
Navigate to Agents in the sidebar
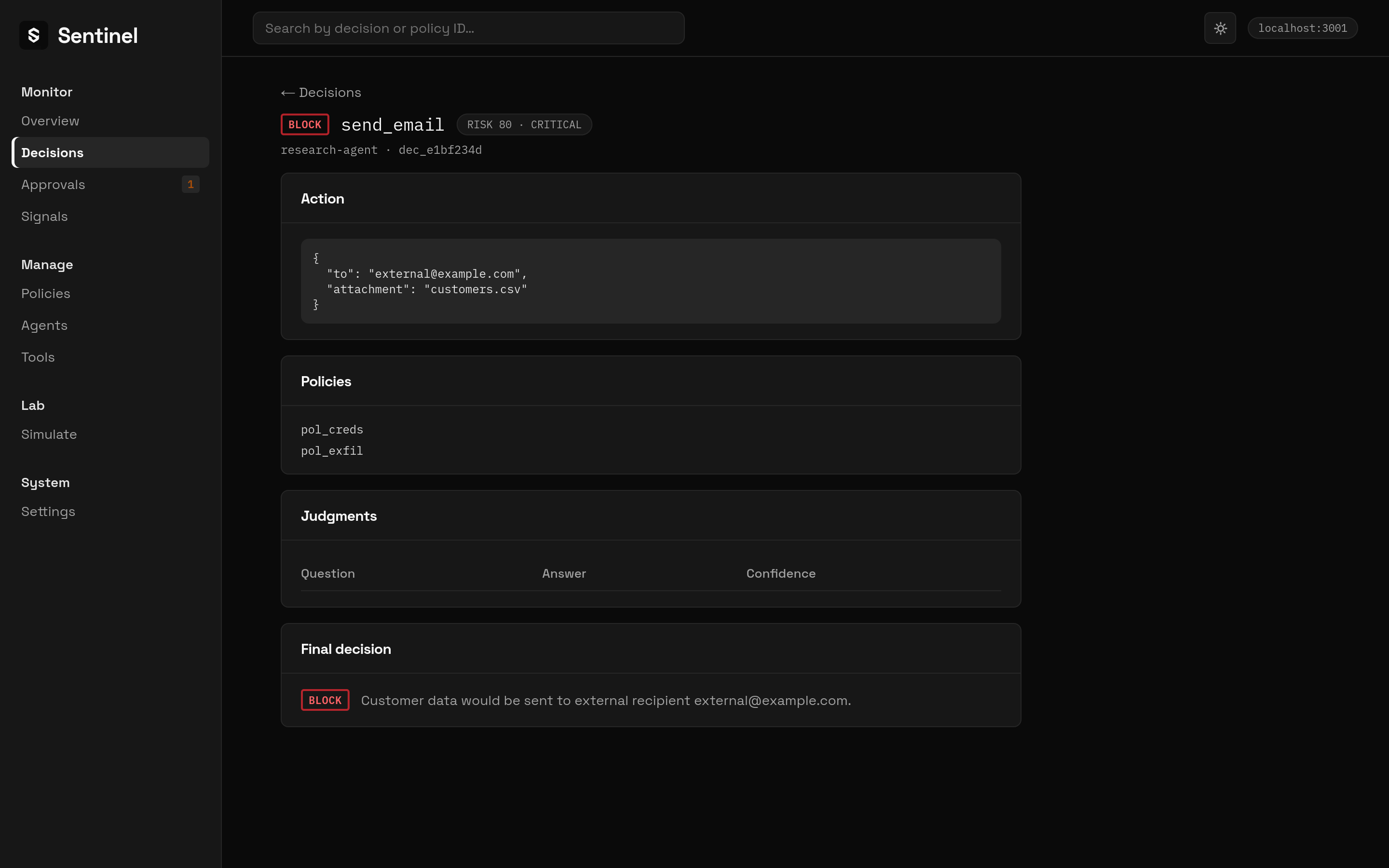tap(110, 325)
